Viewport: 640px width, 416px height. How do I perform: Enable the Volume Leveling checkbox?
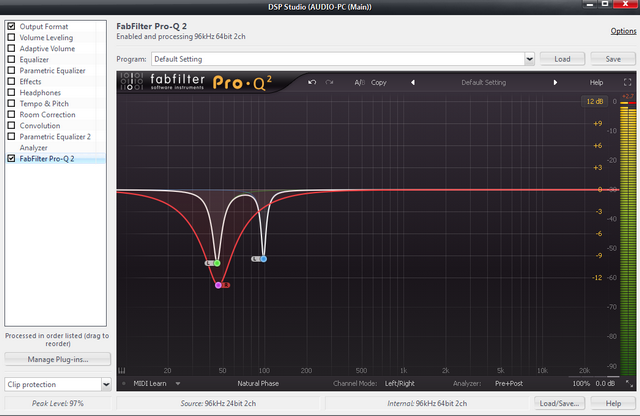tap(11, 37)
